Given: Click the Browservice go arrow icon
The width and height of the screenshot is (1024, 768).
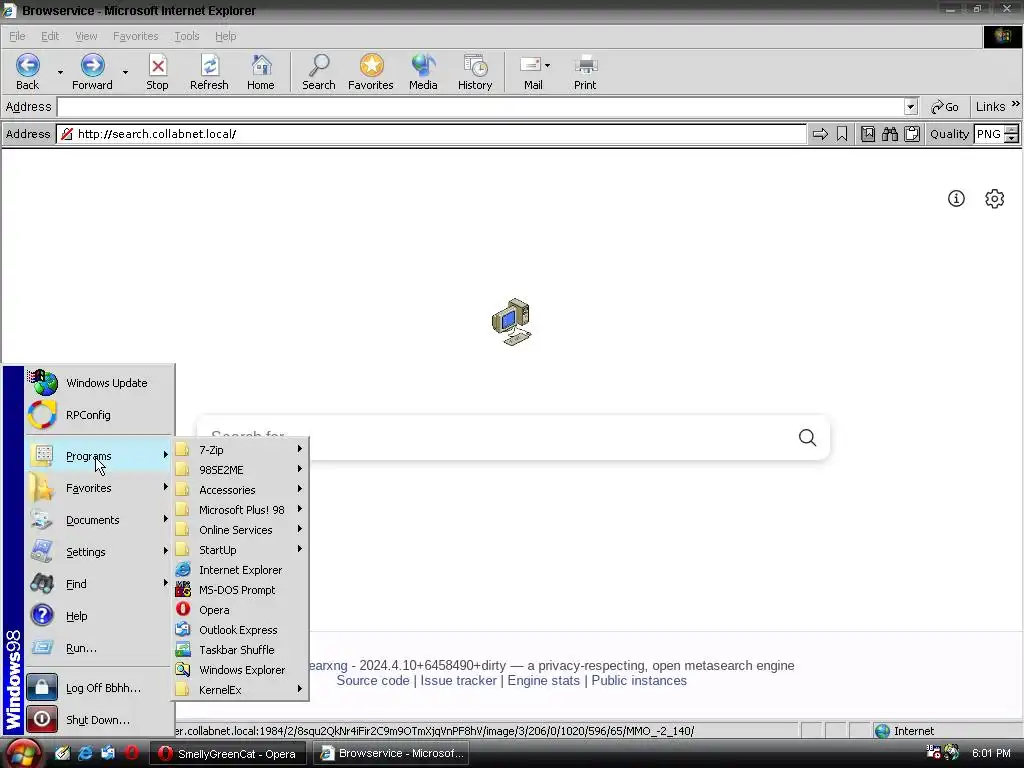Looking at the screenshot, I should click(x=820, y=134).
